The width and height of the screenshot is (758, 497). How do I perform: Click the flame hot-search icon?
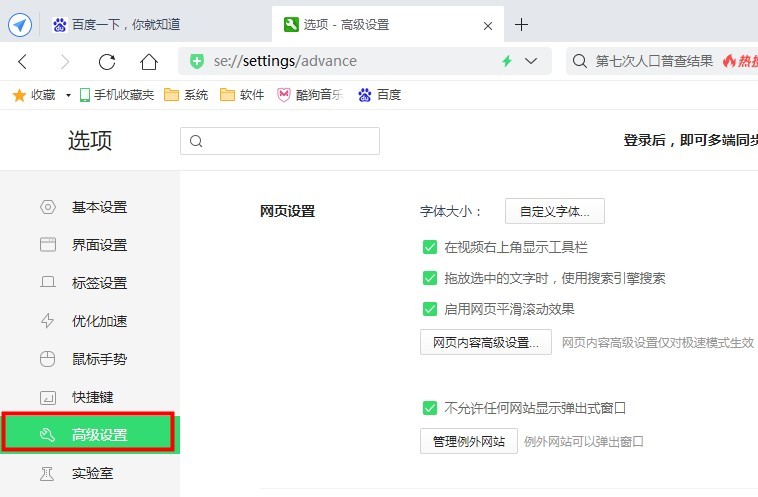coord(729,61)
